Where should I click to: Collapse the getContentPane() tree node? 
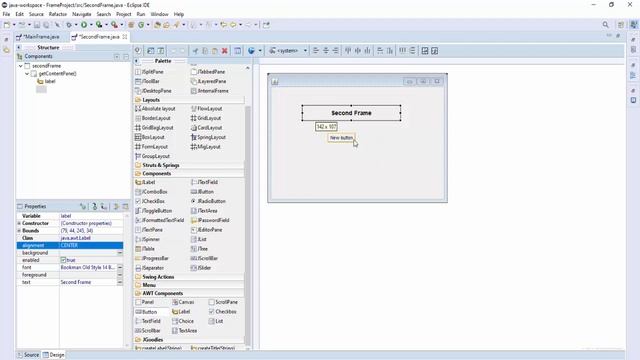coord(27,74)
